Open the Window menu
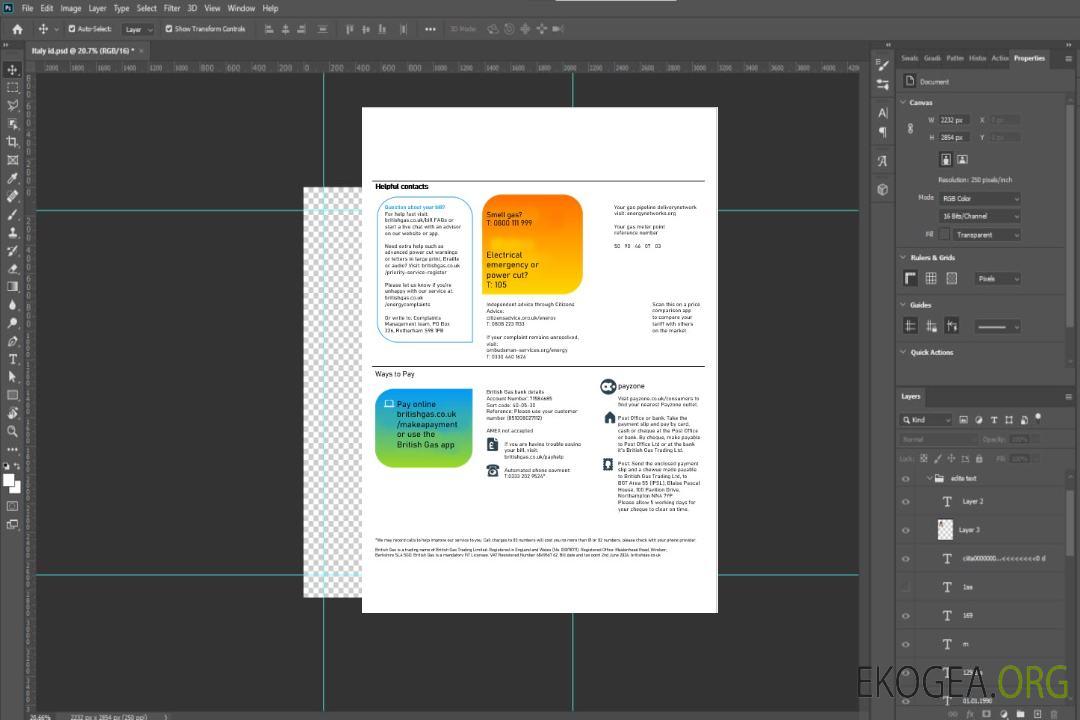Image resolution: width=1080 pixels, height=720 pixels. (x=241, y=8)
